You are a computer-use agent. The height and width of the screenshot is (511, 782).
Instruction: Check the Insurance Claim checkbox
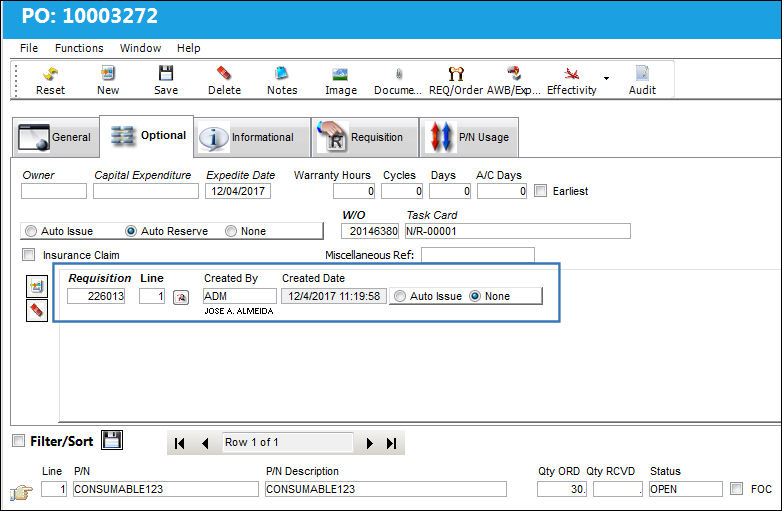click(x=28, y=255)
